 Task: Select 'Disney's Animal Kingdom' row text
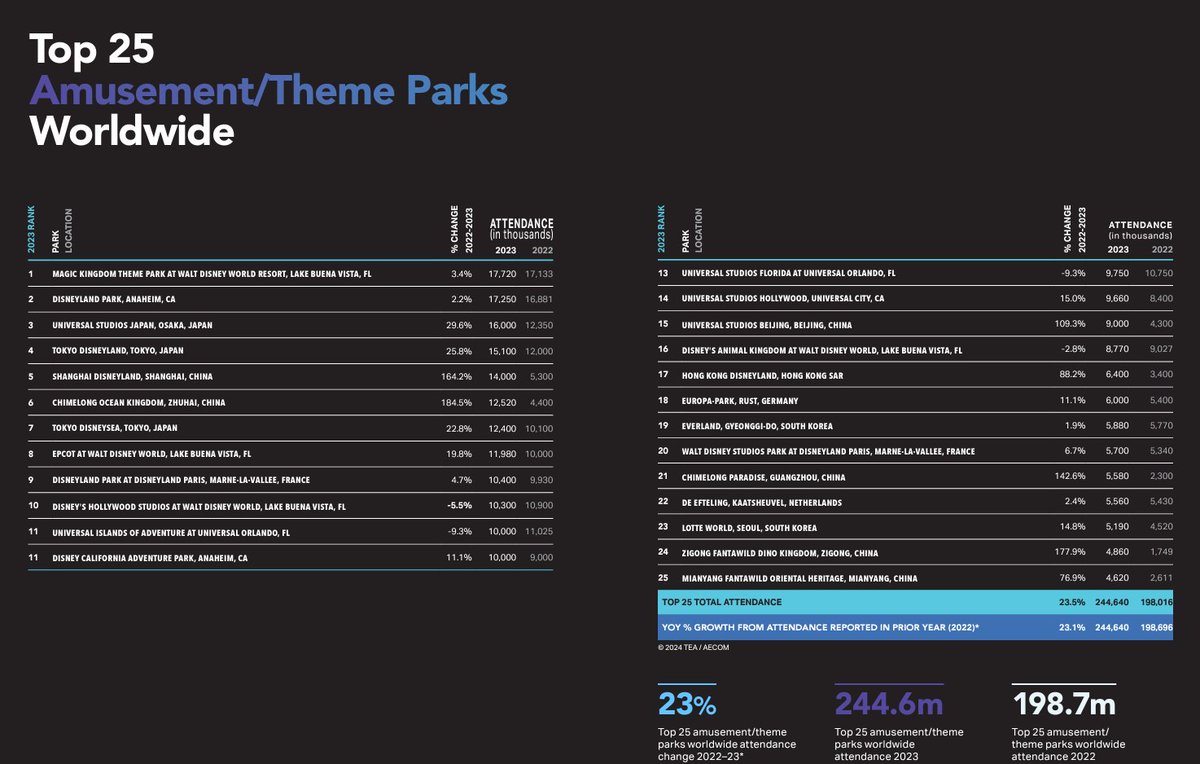pyautogui.click(x=821, y=351)
